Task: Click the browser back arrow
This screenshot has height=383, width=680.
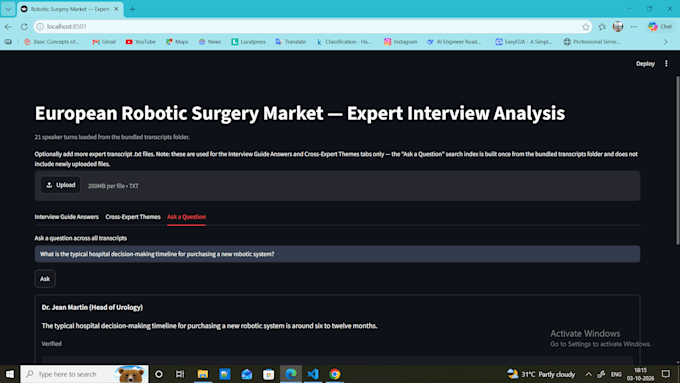Action: (8, 26)
